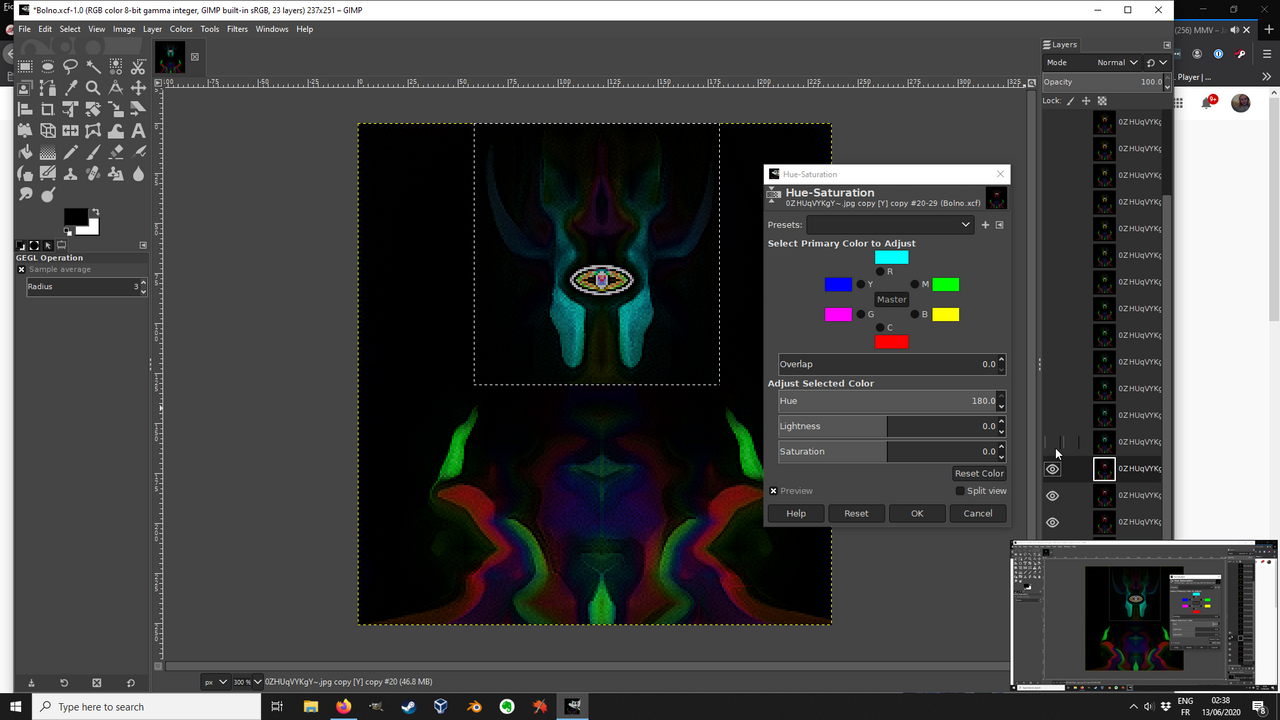Confirm with the OK button
The width and height of the screenshot is (1280, 720).
(x=917, y=513)
